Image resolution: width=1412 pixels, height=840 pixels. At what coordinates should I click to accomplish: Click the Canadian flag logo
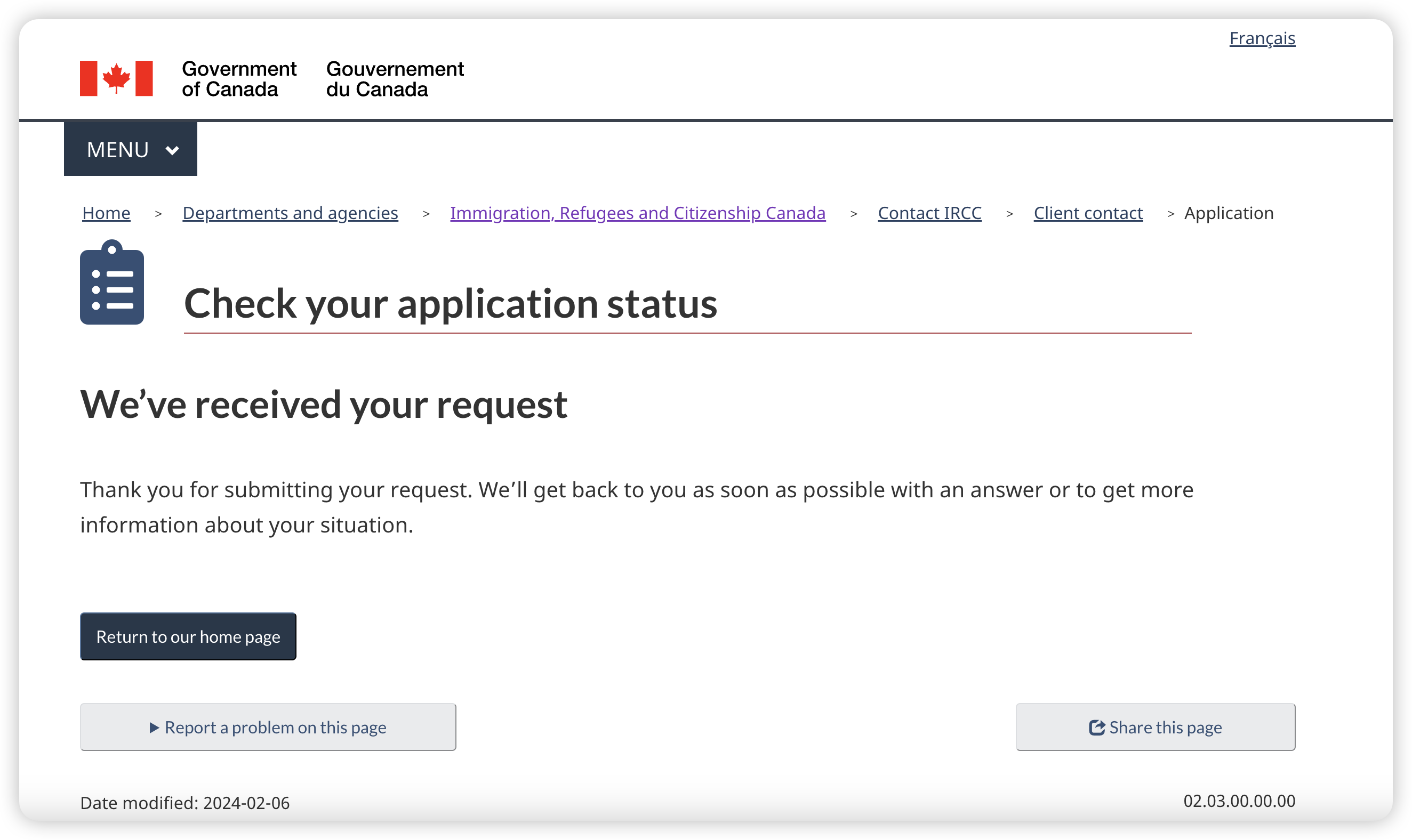(116, 78)
